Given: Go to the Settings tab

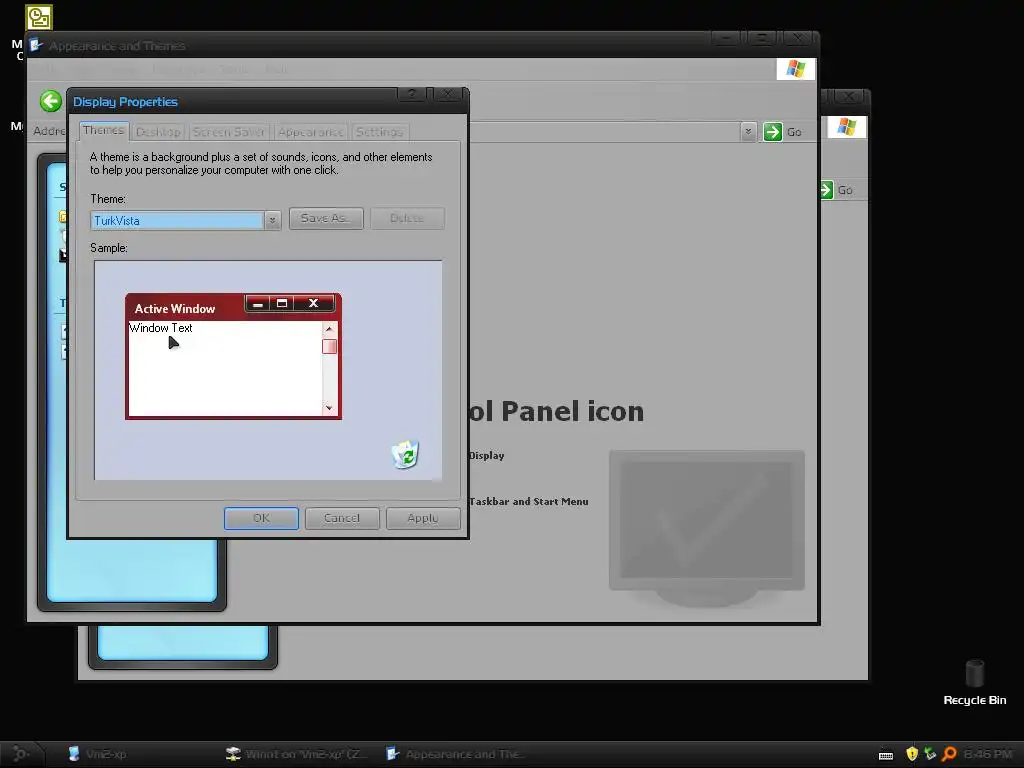Looking at the screenshot, I should [x=379, y=132].
